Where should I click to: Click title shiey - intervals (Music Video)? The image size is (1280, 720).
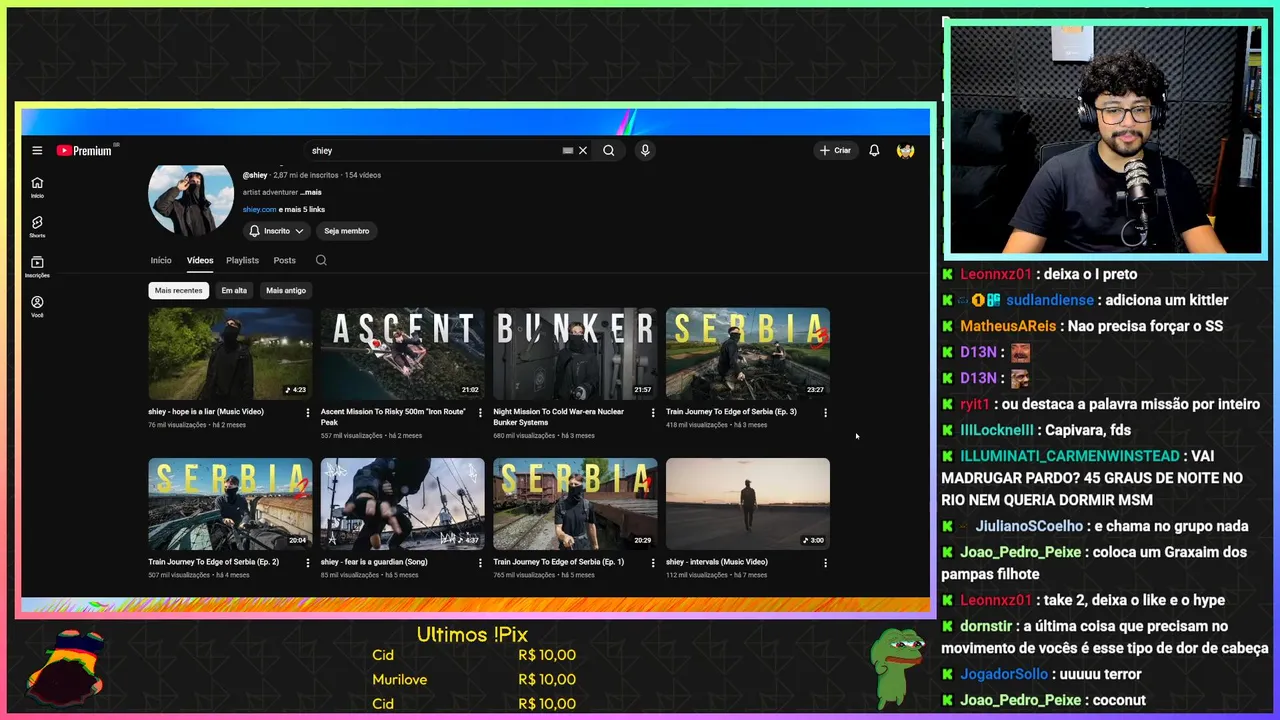[x=717, y=562]
